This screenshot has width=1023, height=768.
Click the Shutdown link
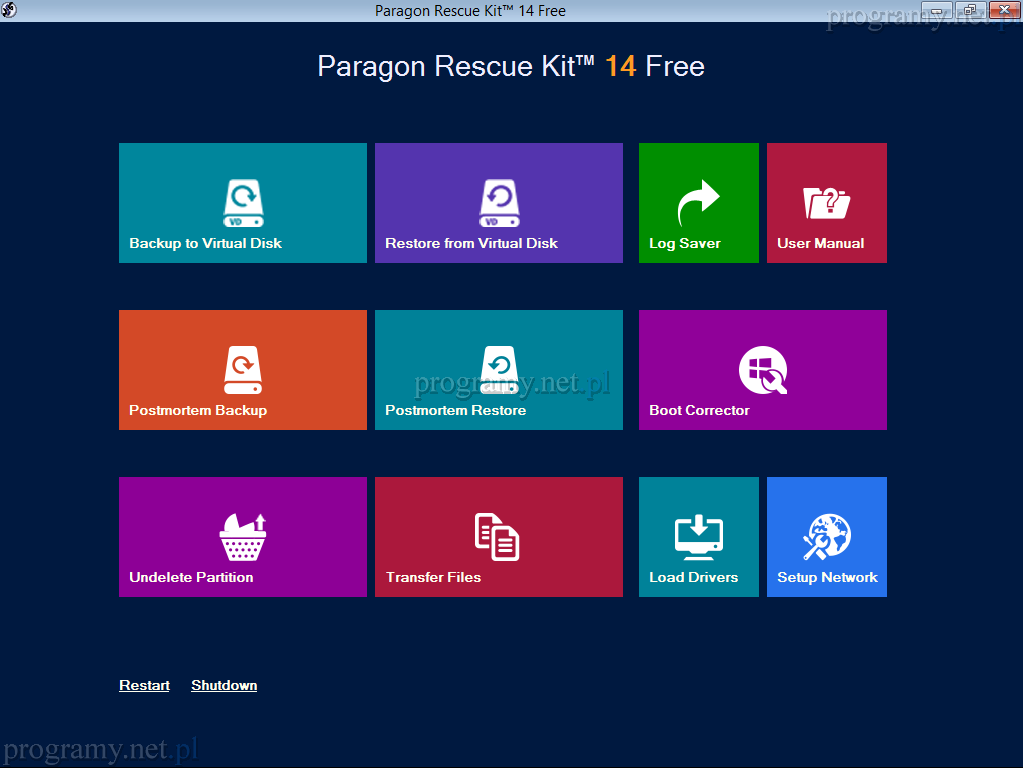pyautogui.click(x=224, y=685)
